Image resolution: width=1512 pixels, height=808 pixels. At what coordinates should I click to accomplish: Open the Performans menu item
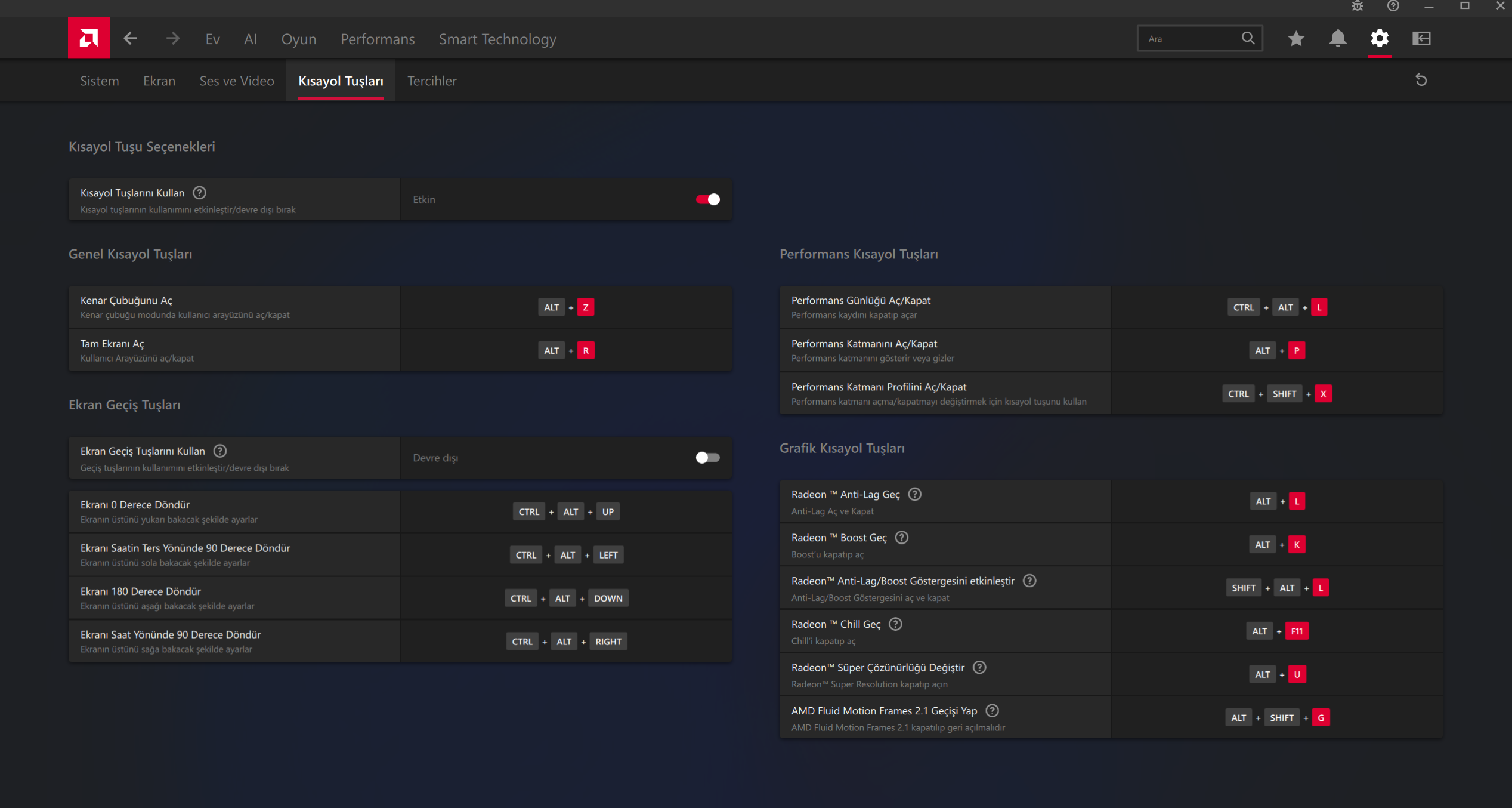pyautogui.click(x=377, y=39)
